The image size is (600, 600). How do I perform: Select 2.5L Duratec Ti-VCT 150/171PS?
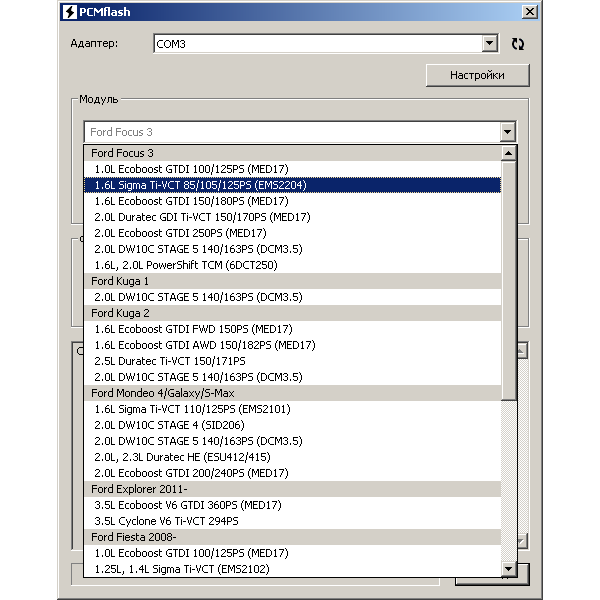tap(292, 361)
